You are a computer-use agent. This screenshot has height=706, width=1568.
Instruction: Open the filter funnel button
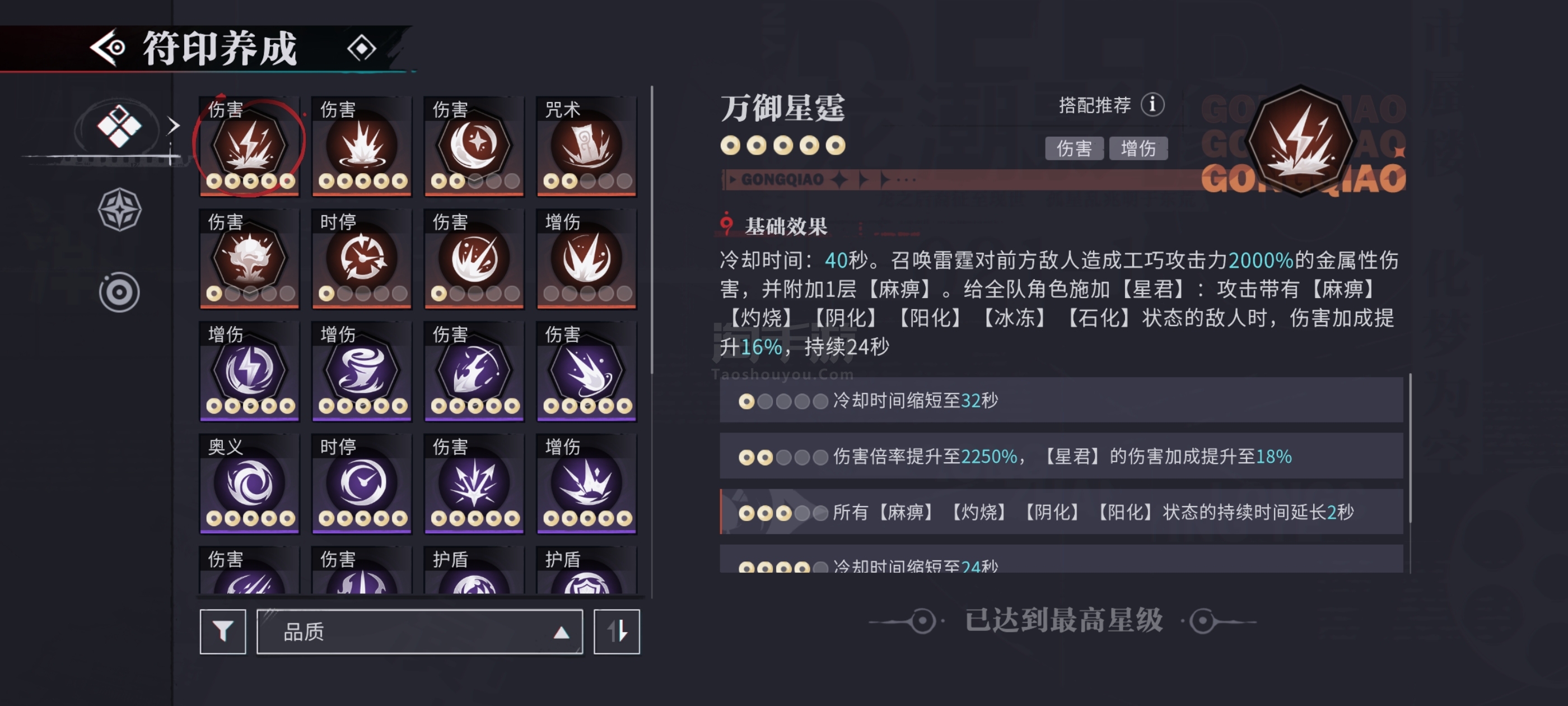click(x=223, y=631)
